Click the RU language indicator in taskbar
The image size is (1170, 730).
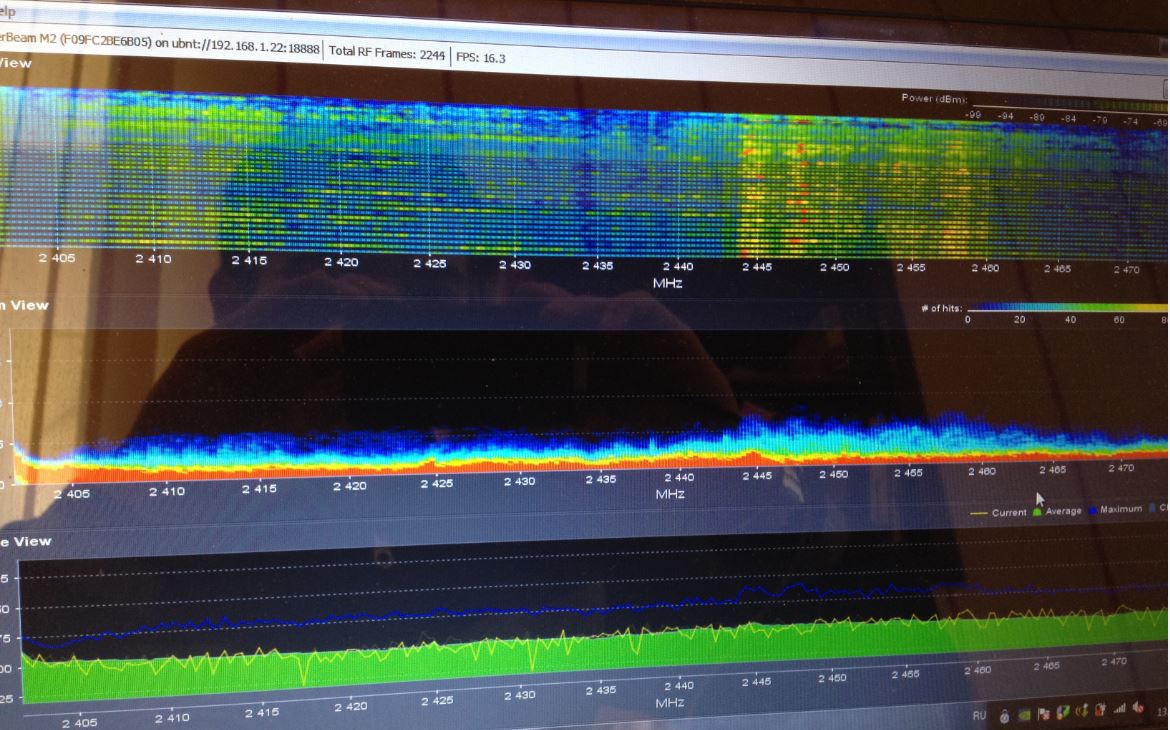click(979, 716)
